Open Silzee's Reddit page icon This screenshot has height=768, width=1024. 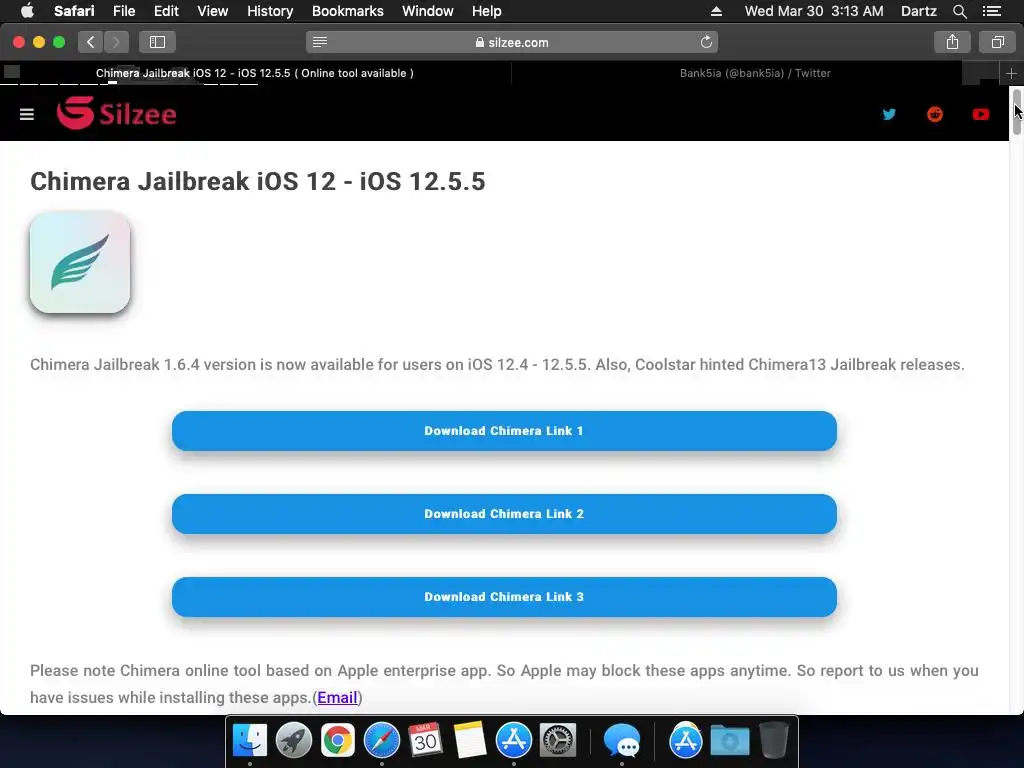tap(935, 114)
